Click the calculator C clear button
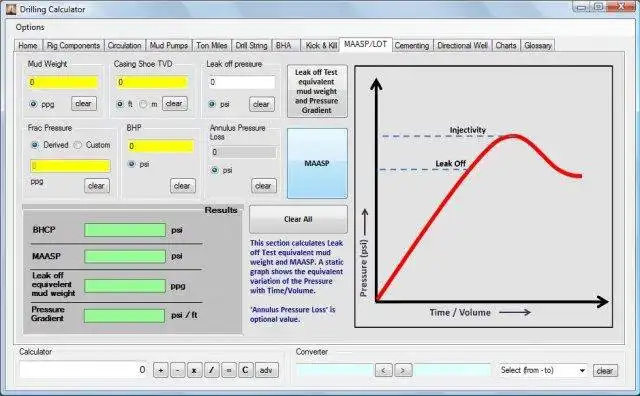 click(245, 370)
